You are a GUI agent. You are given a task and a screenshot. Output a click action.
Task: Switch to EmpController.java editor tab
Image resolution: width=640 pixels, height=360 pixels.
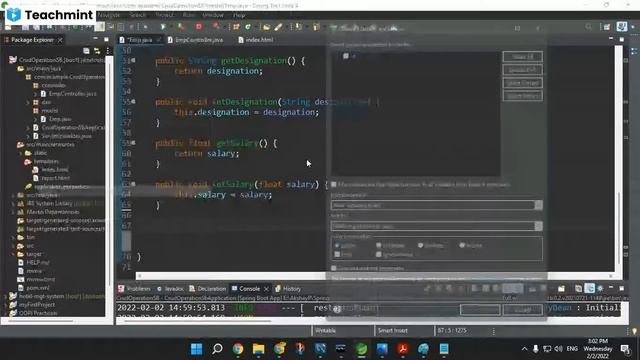pyautogui.click(x=195, y=40)
